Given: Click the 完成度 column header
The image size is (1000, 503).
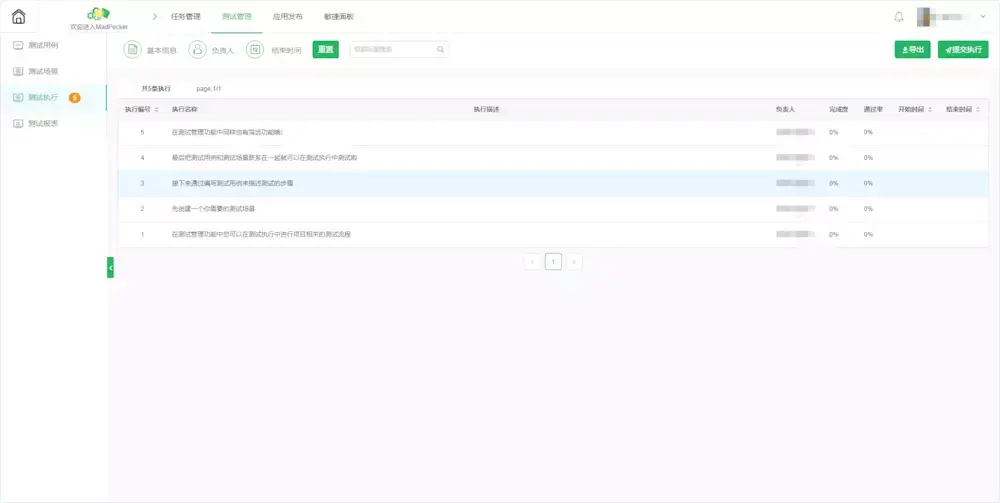Looking at the screenshot, I should pos(839,110).
